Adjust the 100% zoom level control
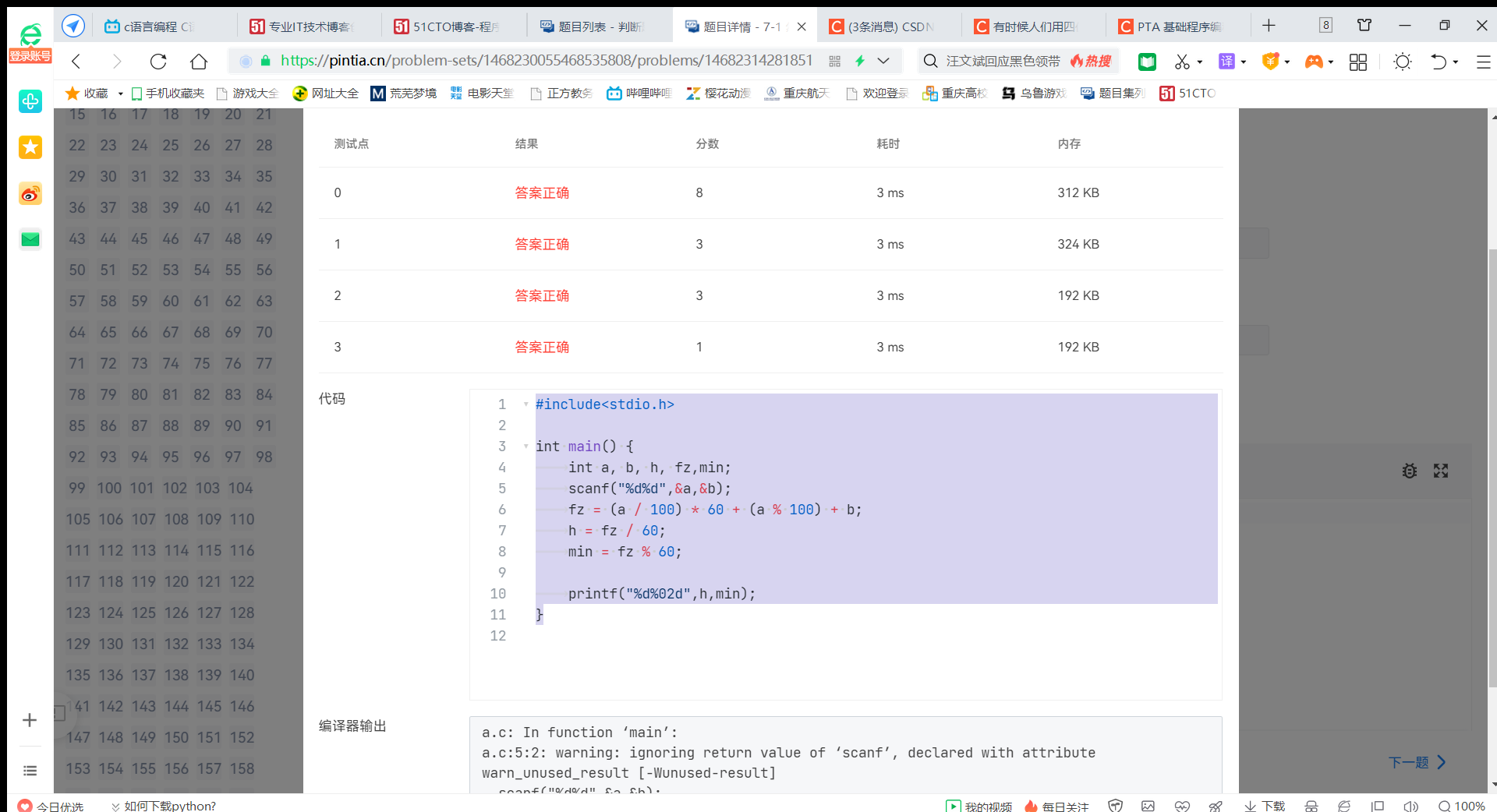The width and height of the screenshot is (1497, 812). (x=1462, y=806)
